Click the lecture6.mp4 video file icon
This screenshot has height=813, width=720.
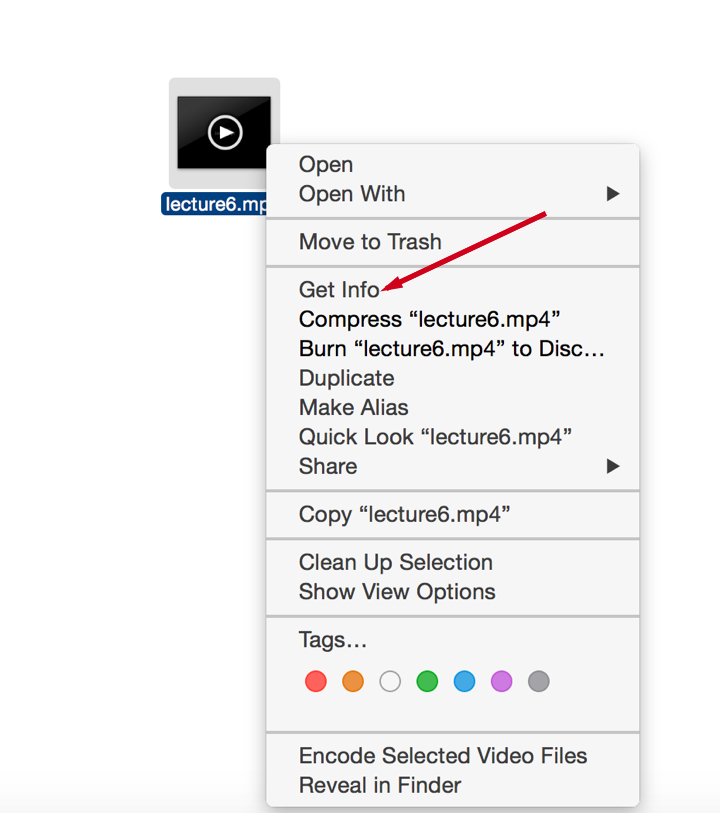(x=224, y=133)
